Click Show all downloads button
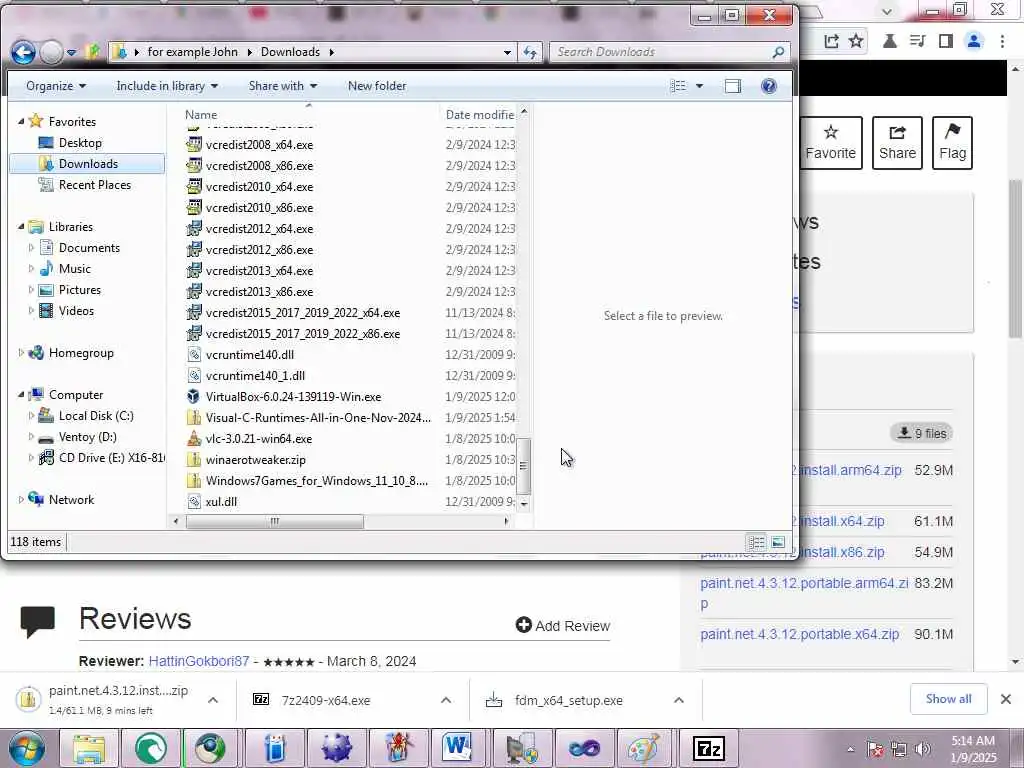 948,699
